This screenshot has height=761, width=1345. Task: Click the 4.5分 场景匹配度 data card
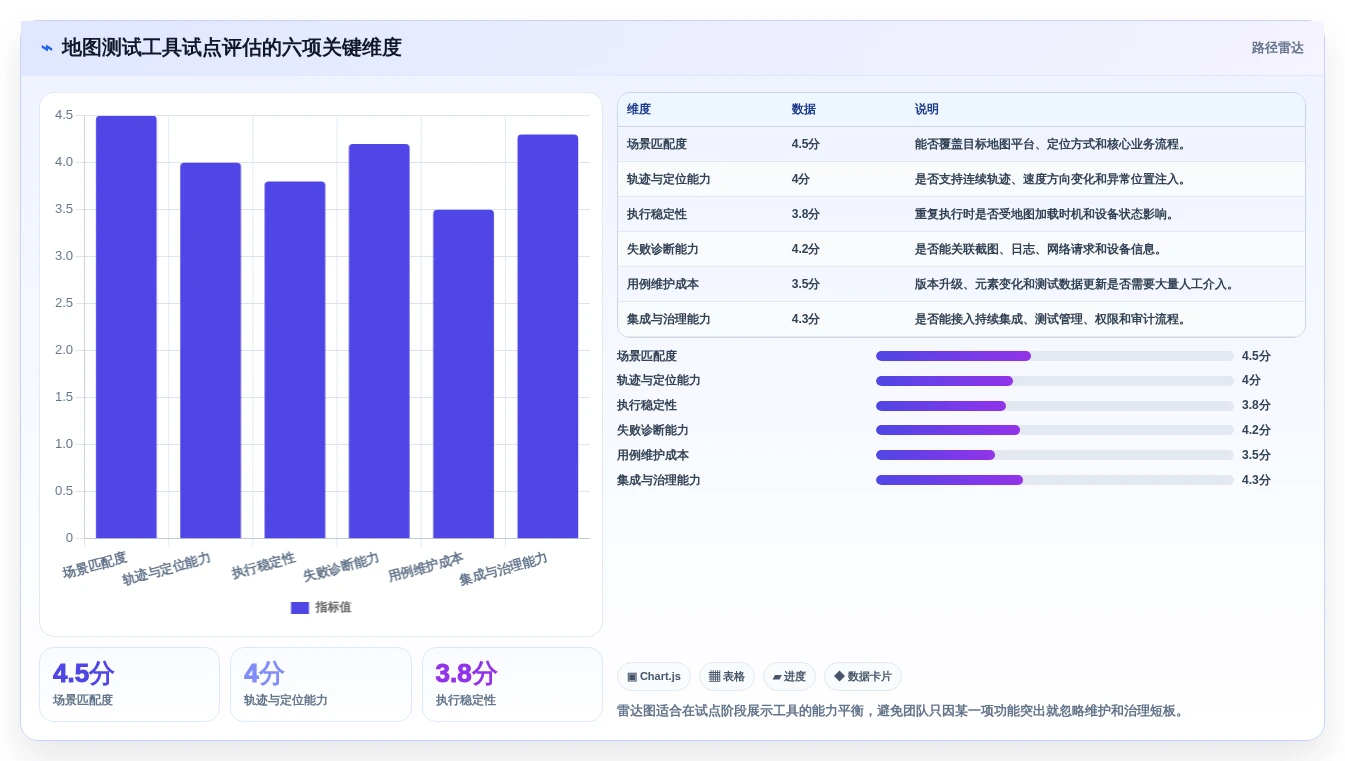[x=129, y=684]
